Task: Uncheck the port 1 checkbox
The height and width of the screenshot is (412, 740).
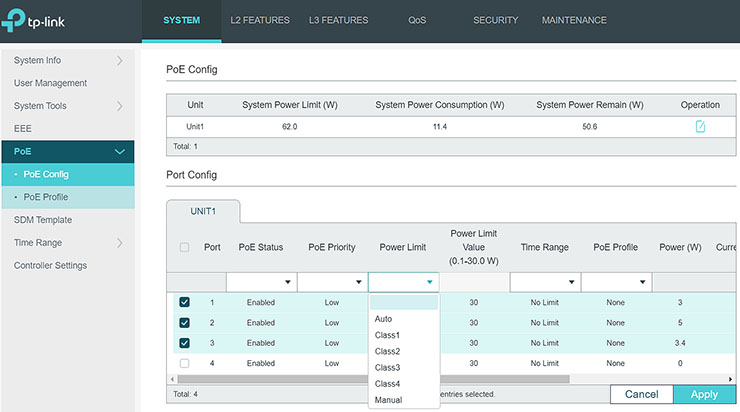Action: pyautogui.click(x=185, y=303)
